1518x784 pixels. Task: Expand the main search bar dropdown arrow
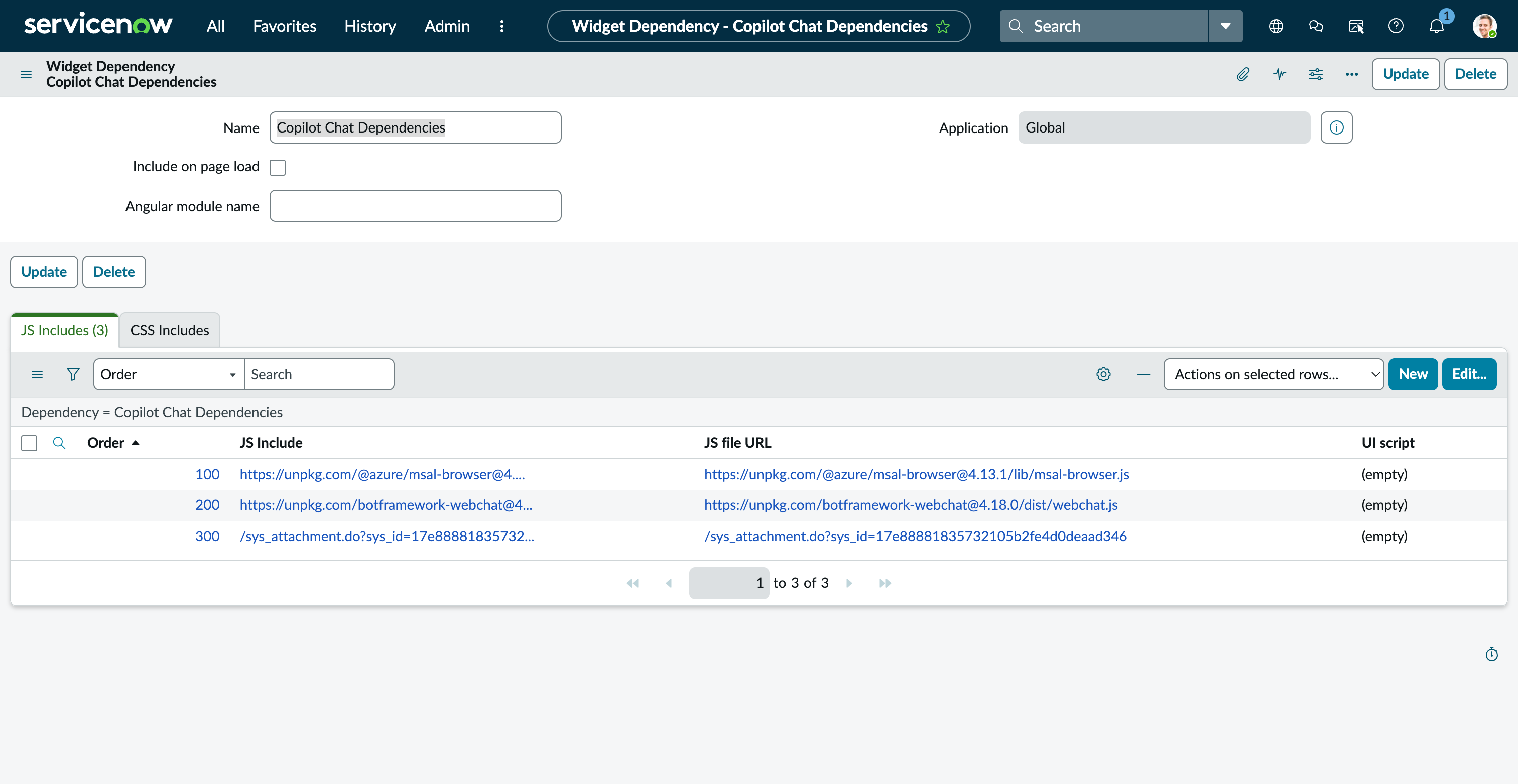tap(1225, 26)
